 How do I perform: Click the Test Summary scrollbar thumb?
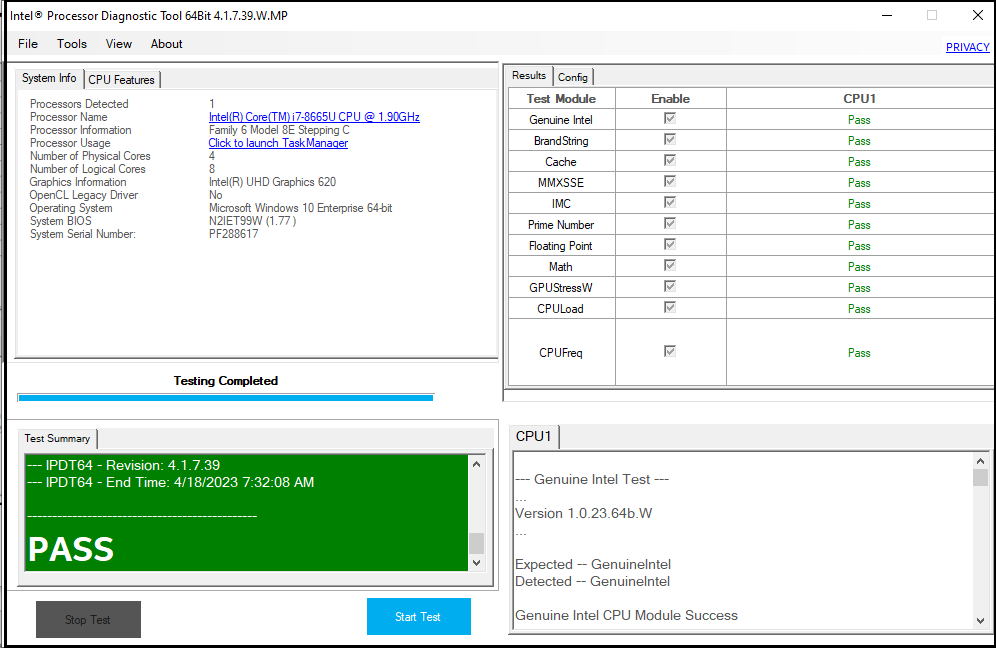click(x=476, y=543)
